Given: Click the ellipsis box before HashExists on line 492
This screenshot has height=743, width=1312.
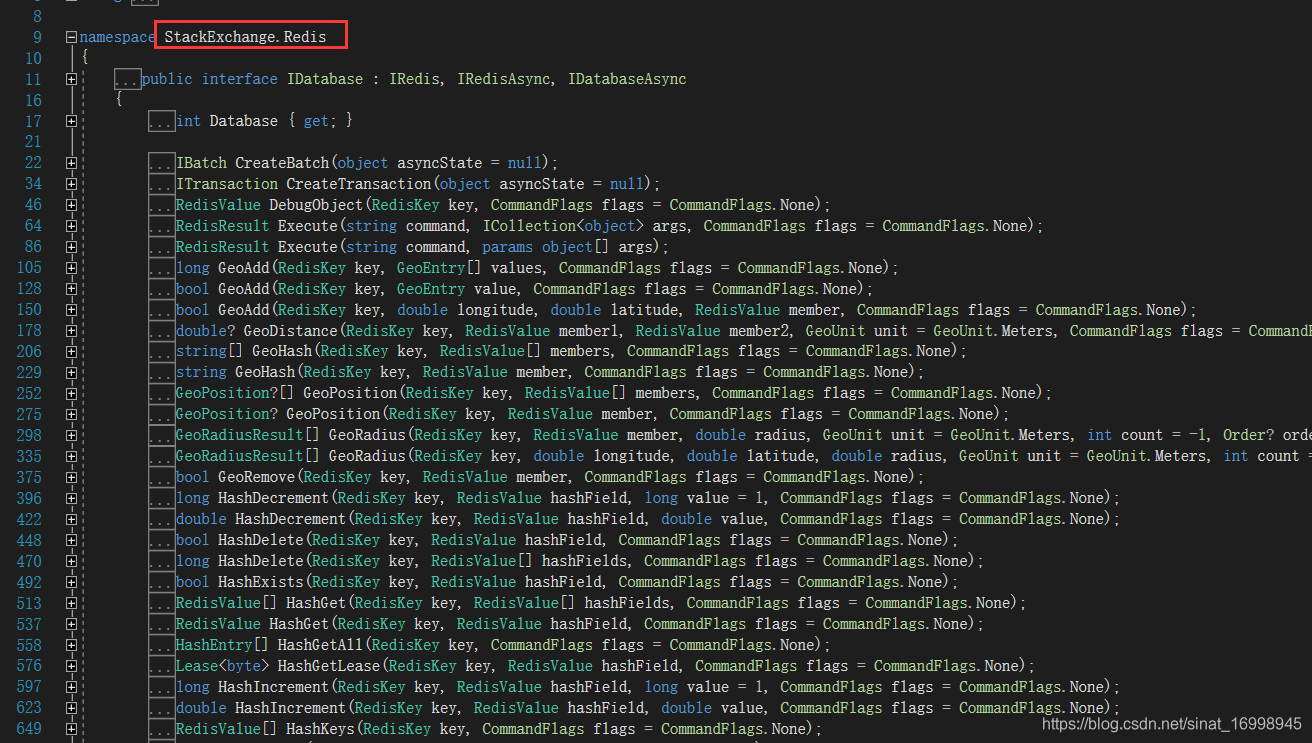Looking at the screenshot, I should tap(163, 581).
